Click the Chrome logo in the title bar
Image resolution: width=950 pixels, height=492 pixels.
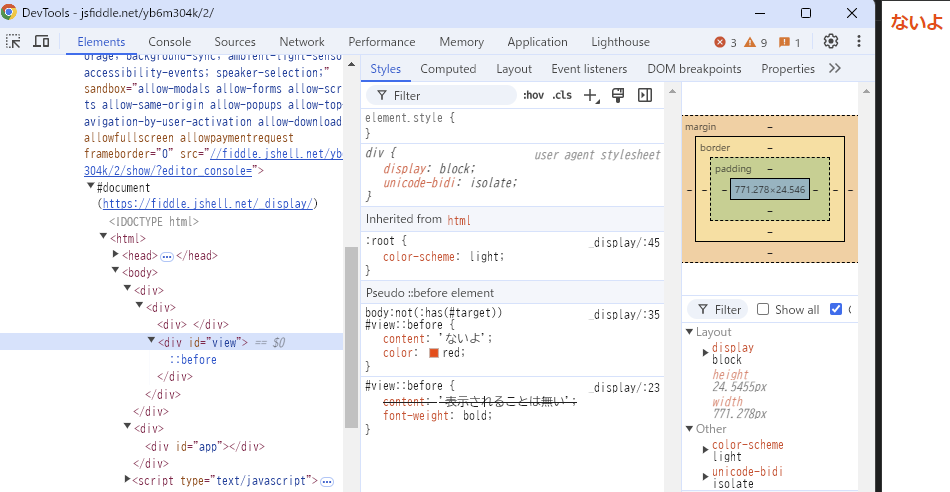[x=9, y=12]
